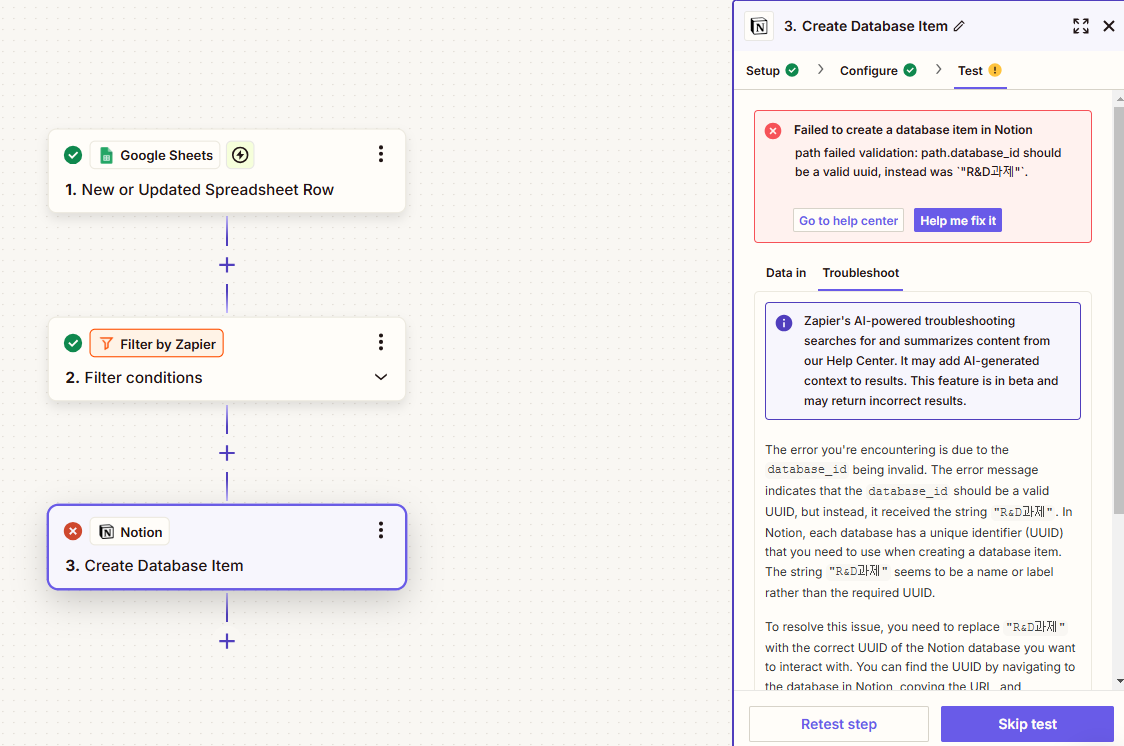Open the Notion step three-dot menu

point(381,530)
